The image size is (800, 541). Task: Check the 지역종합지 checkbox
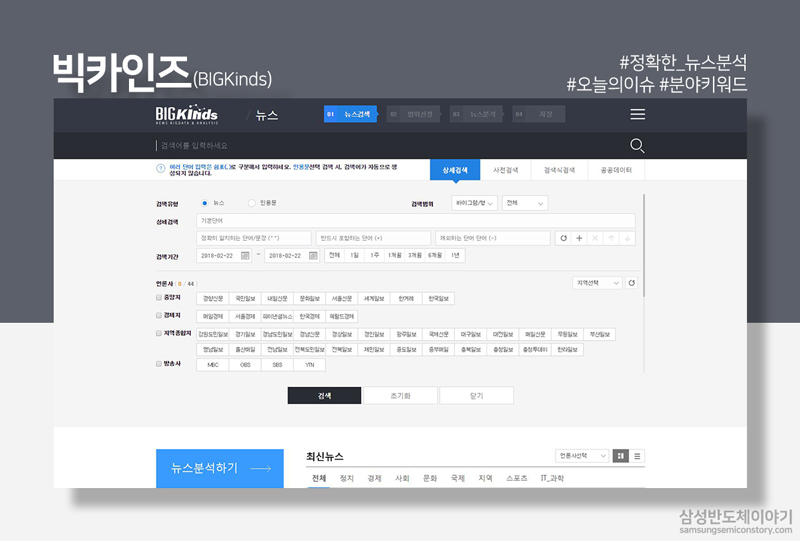(159, 333)
